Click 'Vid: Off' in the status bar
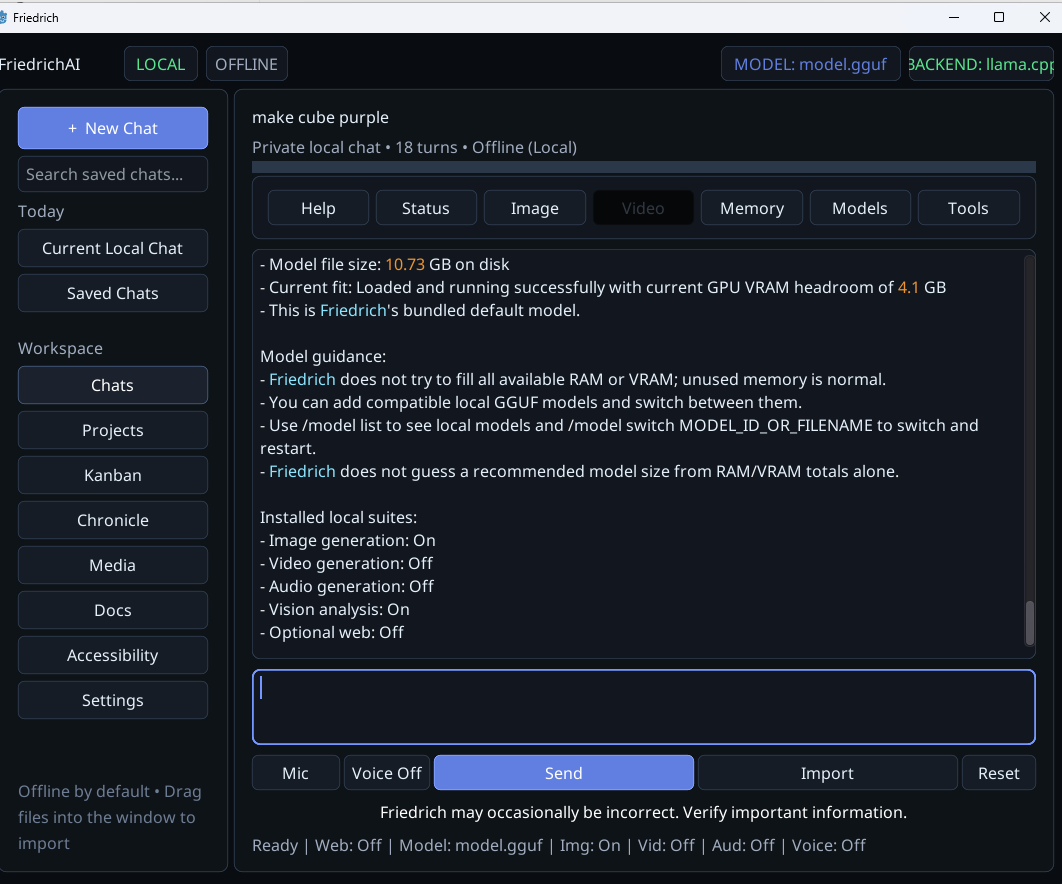The image size is (1062, 884). coord(666,845)
